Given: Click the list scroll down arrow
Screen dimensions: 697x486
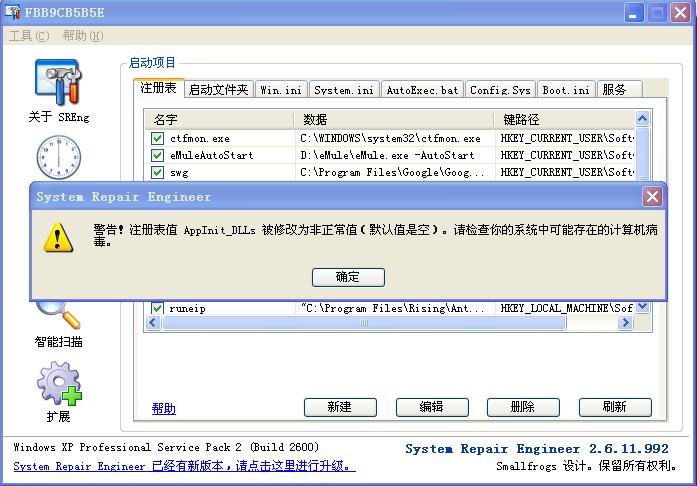Looking at the screenshot, I should (642, 306).
